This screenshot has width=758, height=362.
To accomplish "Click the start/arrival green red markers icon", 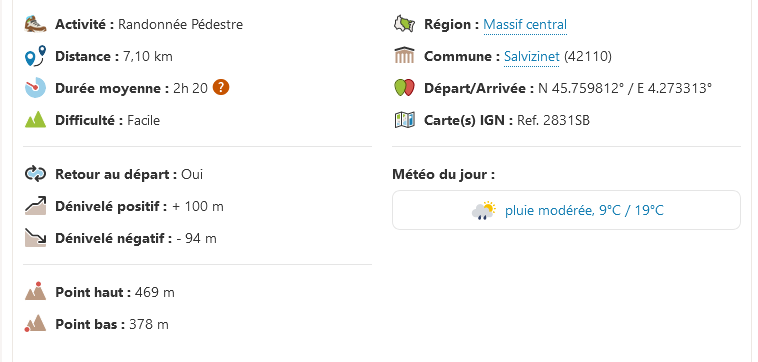I will point(405,88).
